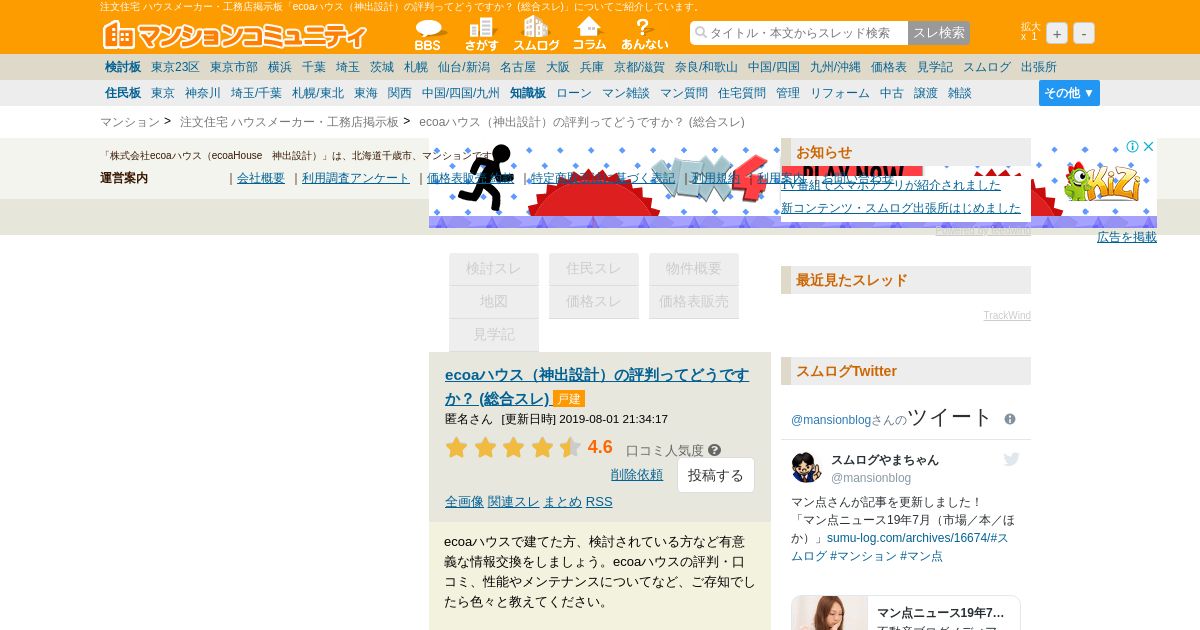Image resolution: width=1200 pixels, height=630 pixels.
Task: Open the 全画像 link
Action: [464, 501]
